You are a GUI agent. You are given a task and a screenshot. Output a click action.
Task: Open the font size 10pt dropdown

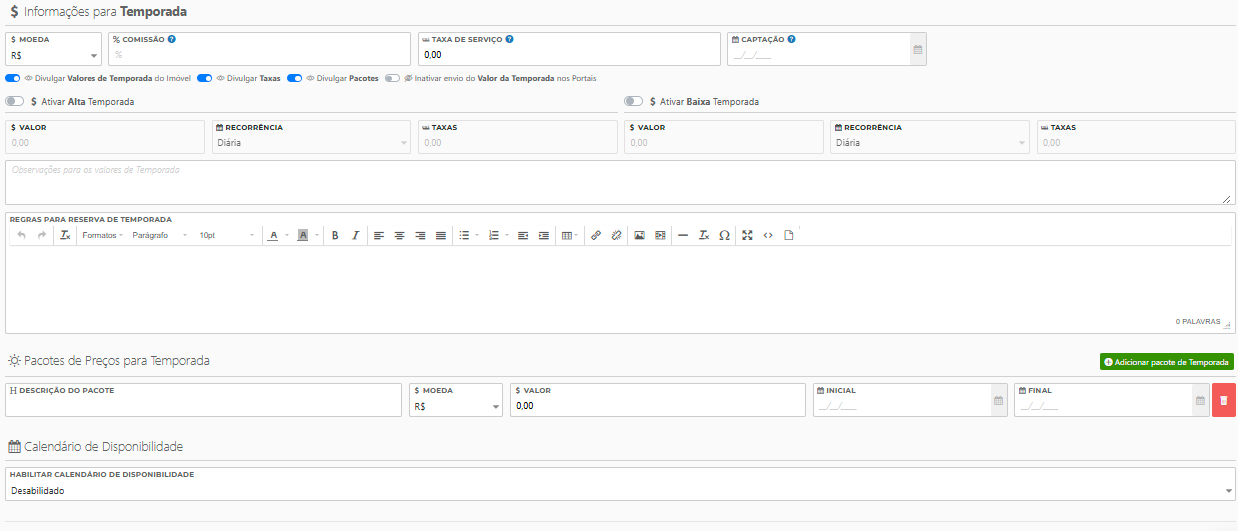(226, 235)
